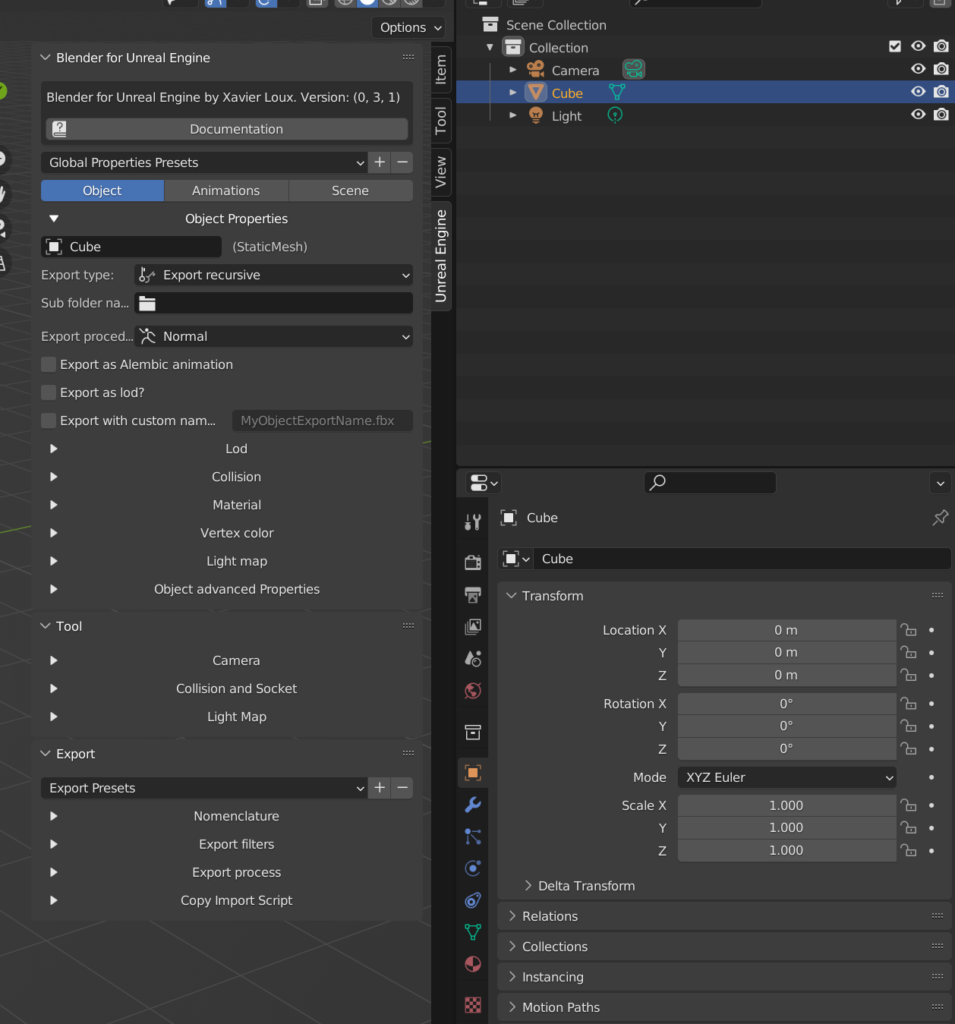
Task: Open the View sidebar tab
Action: pyautogui.click(x=441, y=172)
